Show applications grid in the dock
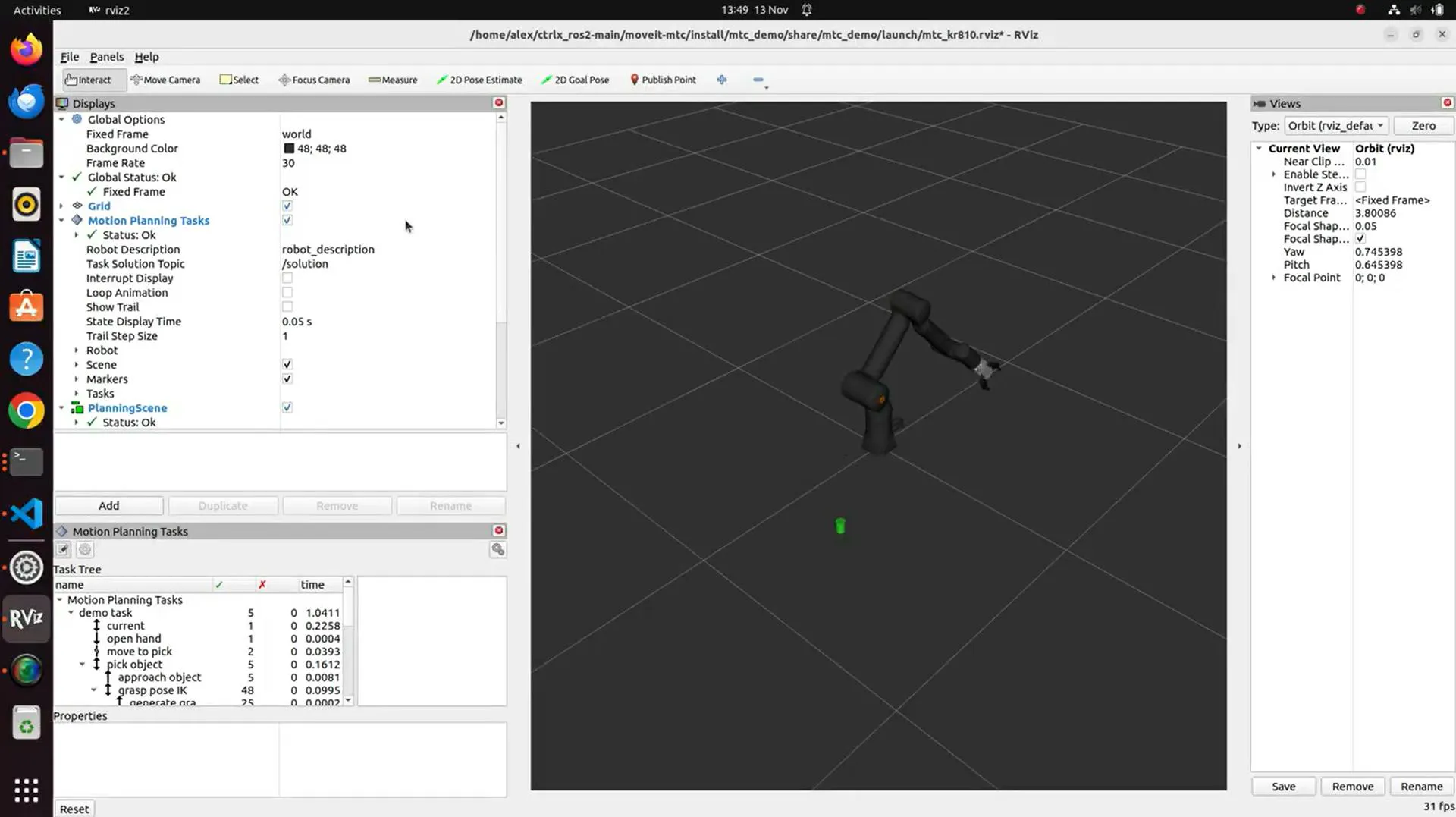This screenshot has height=817, width=1456. coord(27,790)
